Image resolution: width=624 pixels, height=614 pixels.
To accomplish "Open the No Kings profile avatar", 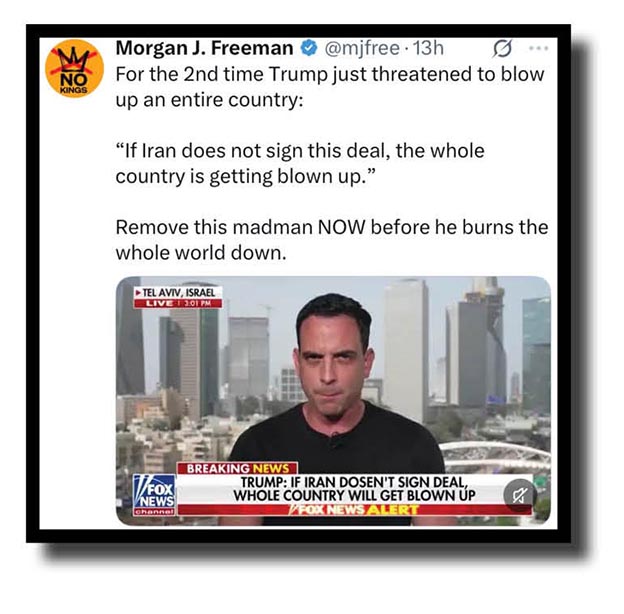I will pos(74,68).
